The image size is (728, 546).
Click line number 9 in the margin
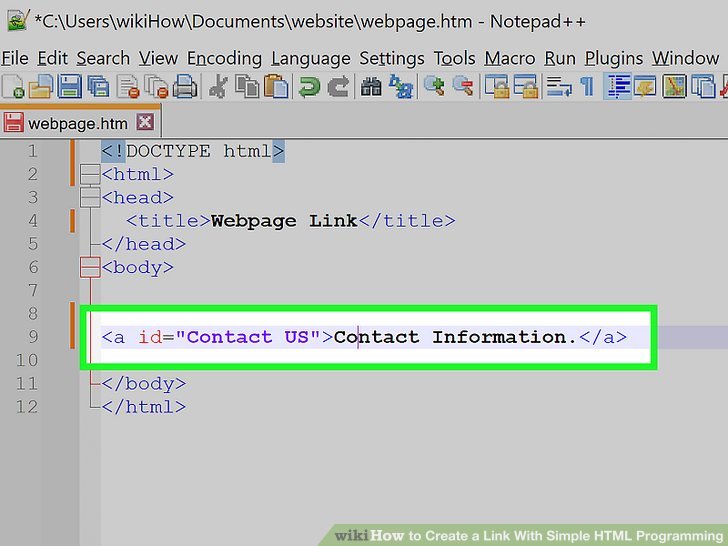click(33, 337)
